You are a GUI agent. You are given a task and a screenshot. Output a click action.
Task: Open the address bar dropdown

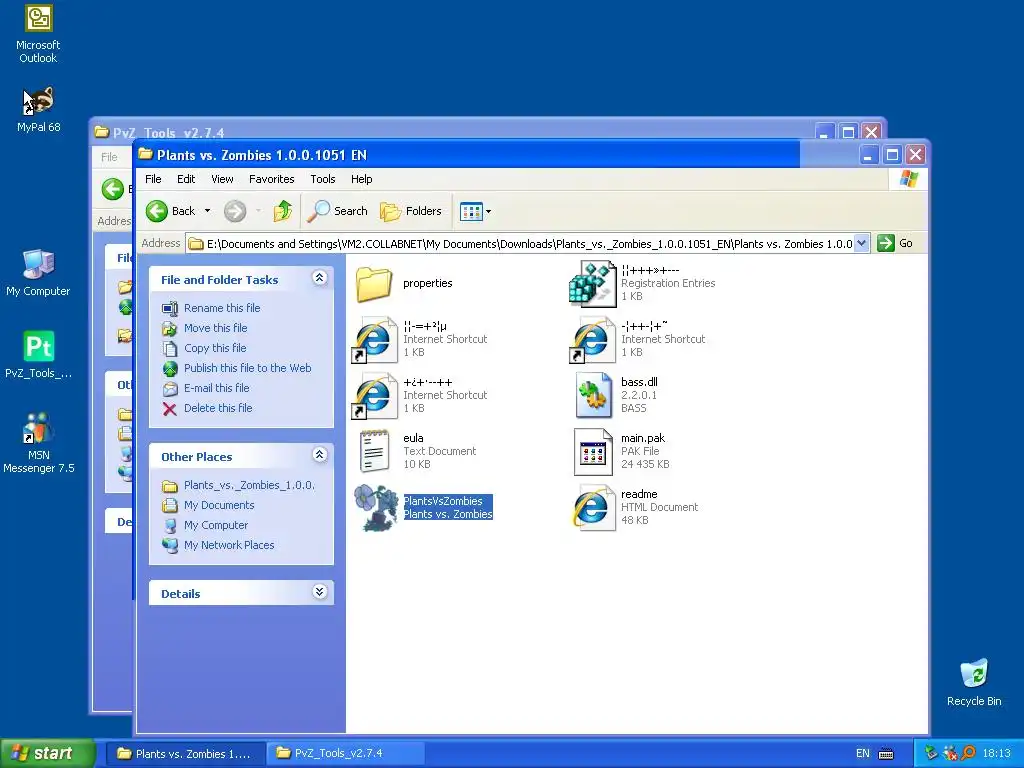(x=861, y=243)
